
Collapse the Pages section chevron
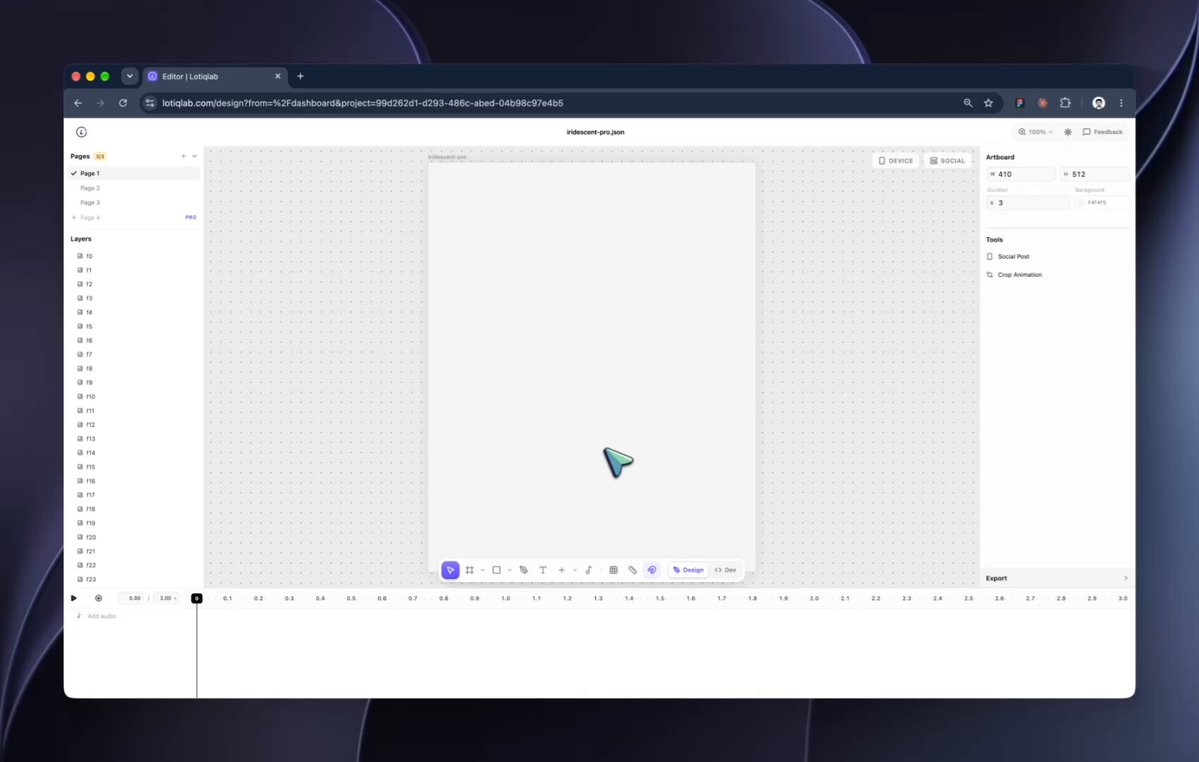point(194,156)
